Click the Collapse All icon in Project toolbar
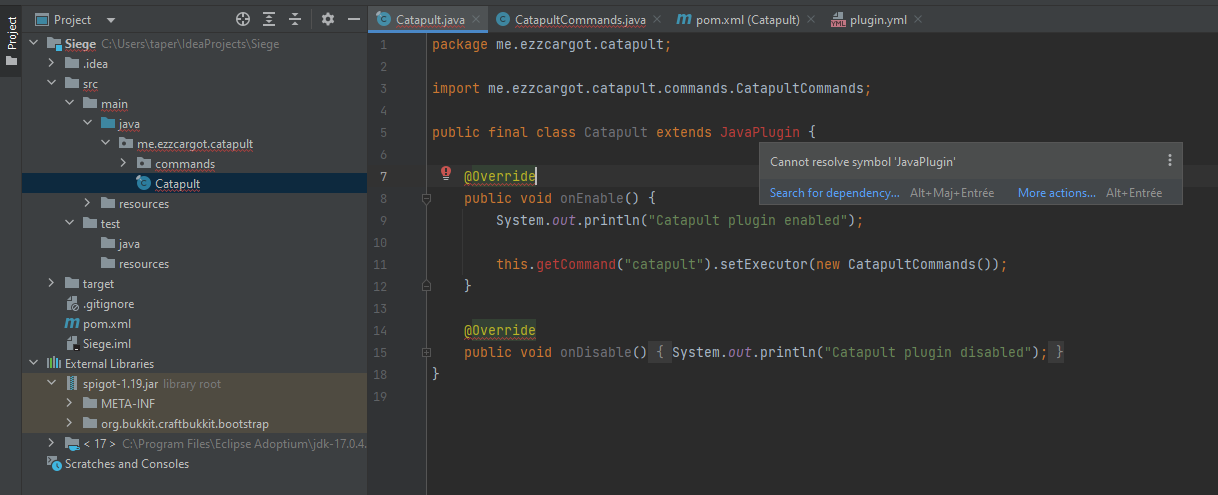Image resolution: width=1218 pixels, height=495 pixels. [x=295, y=19]
